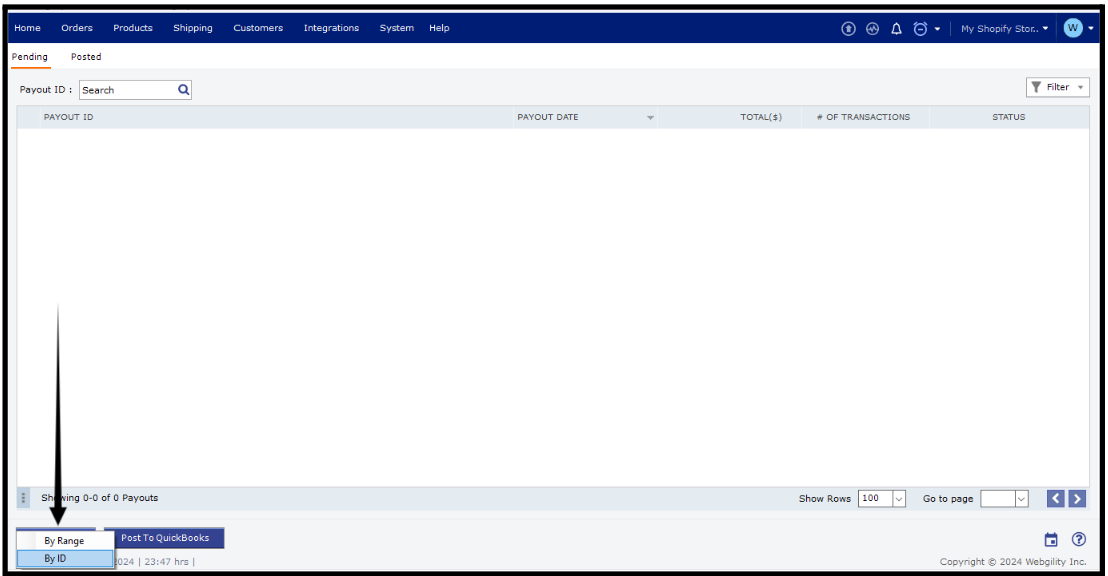Viewport: 1108px width, 576px height.
Task: Open the My Shopify Store selector
Action: coord(1004,29)
